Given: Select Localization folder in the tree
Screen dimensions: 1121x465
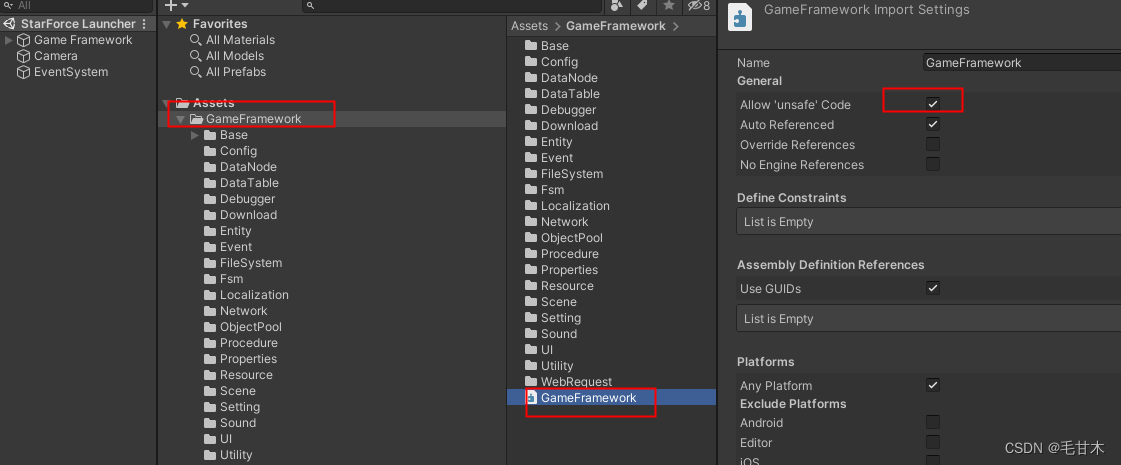Looking at the screenshot, I should 254,295.
